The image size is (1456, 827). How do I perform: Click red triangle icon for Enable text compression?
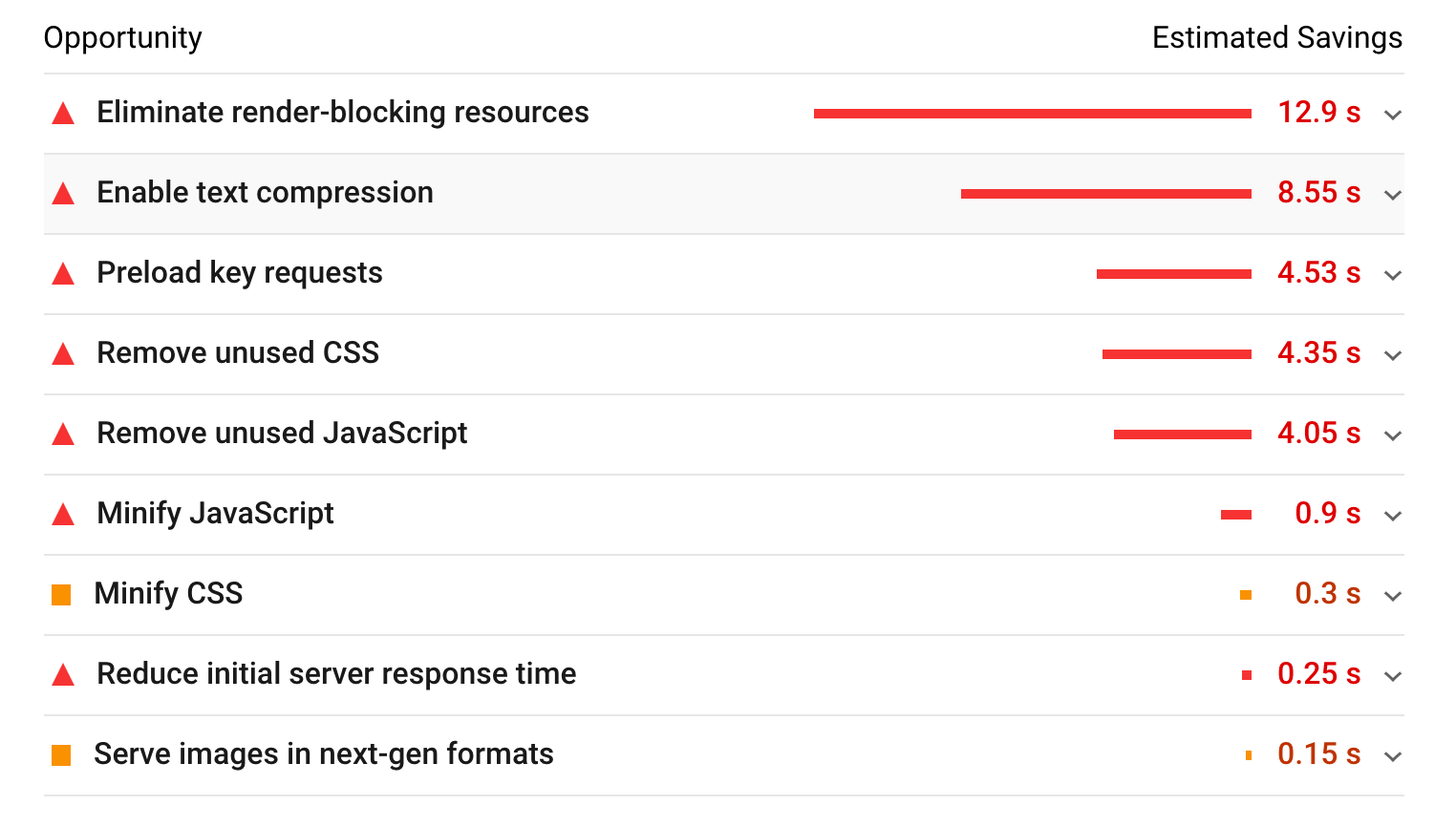tap(63, 194)
